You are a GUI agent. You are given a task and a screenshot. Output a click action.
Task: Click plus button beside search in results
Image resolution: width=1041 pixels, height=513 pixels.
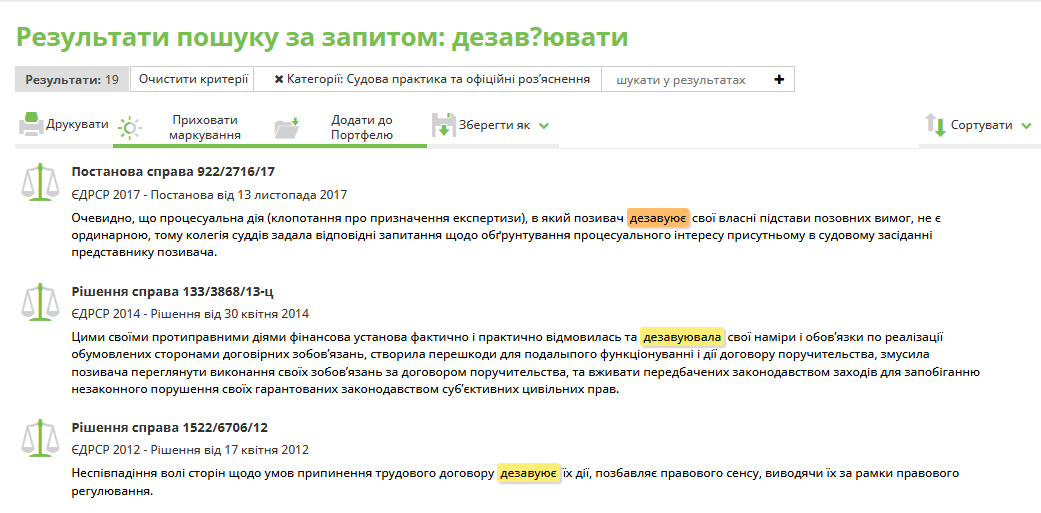click(x=779, y=79)
